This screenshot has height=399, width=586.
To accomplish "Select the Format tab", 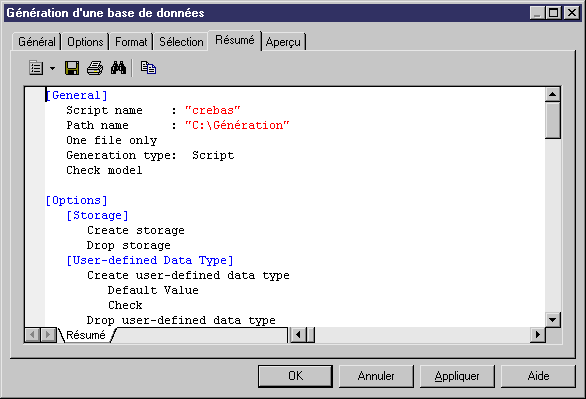I will [x=131, y=41].
